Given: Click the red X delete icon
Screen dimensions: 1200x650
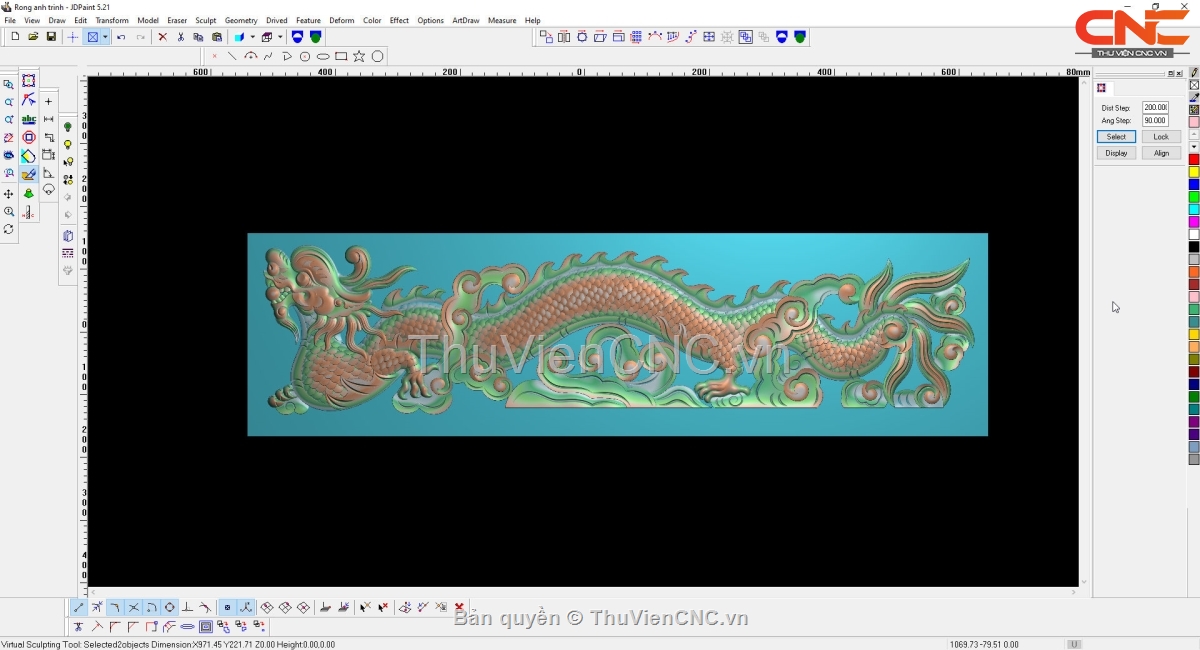Looking at the screenshot, I should [163, 37].
